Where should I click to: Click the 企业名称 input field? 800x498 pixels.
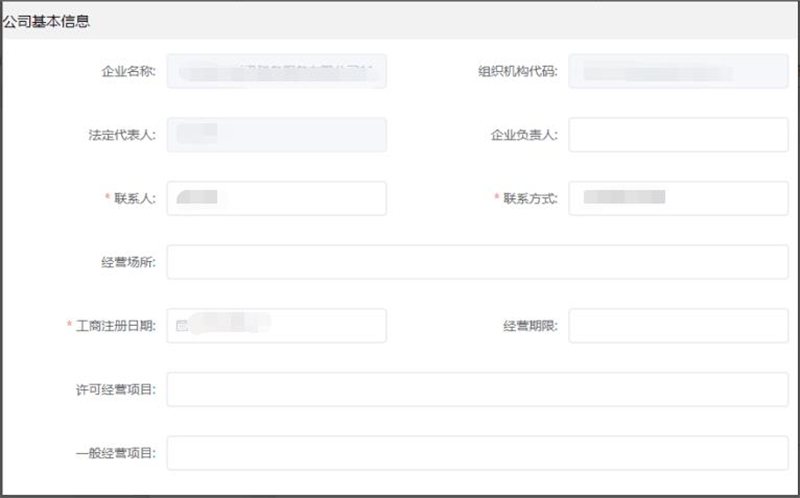tap(277, 71)
